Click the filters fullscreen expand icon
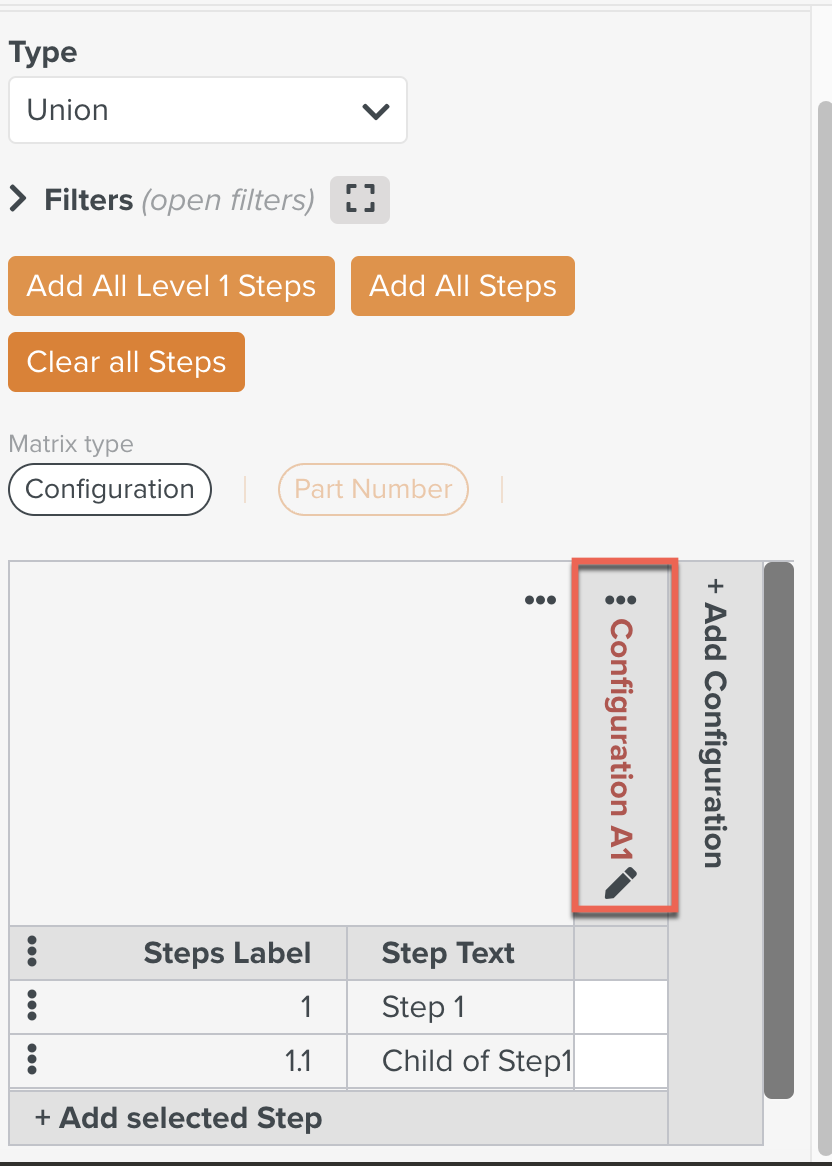The image size is (832, 1166). (359, 200)
